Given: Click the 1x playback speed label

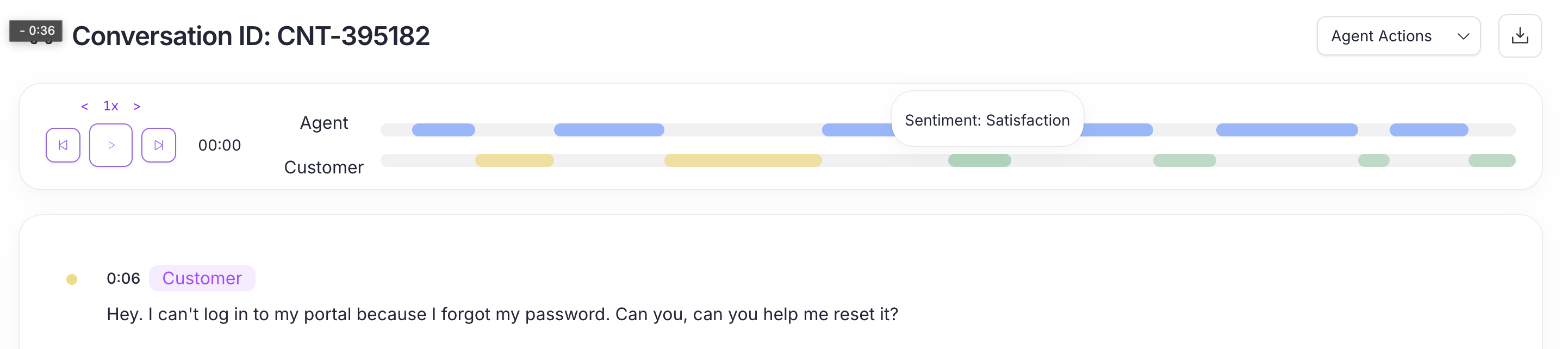Looking at the screenshot, I should 111,105.
